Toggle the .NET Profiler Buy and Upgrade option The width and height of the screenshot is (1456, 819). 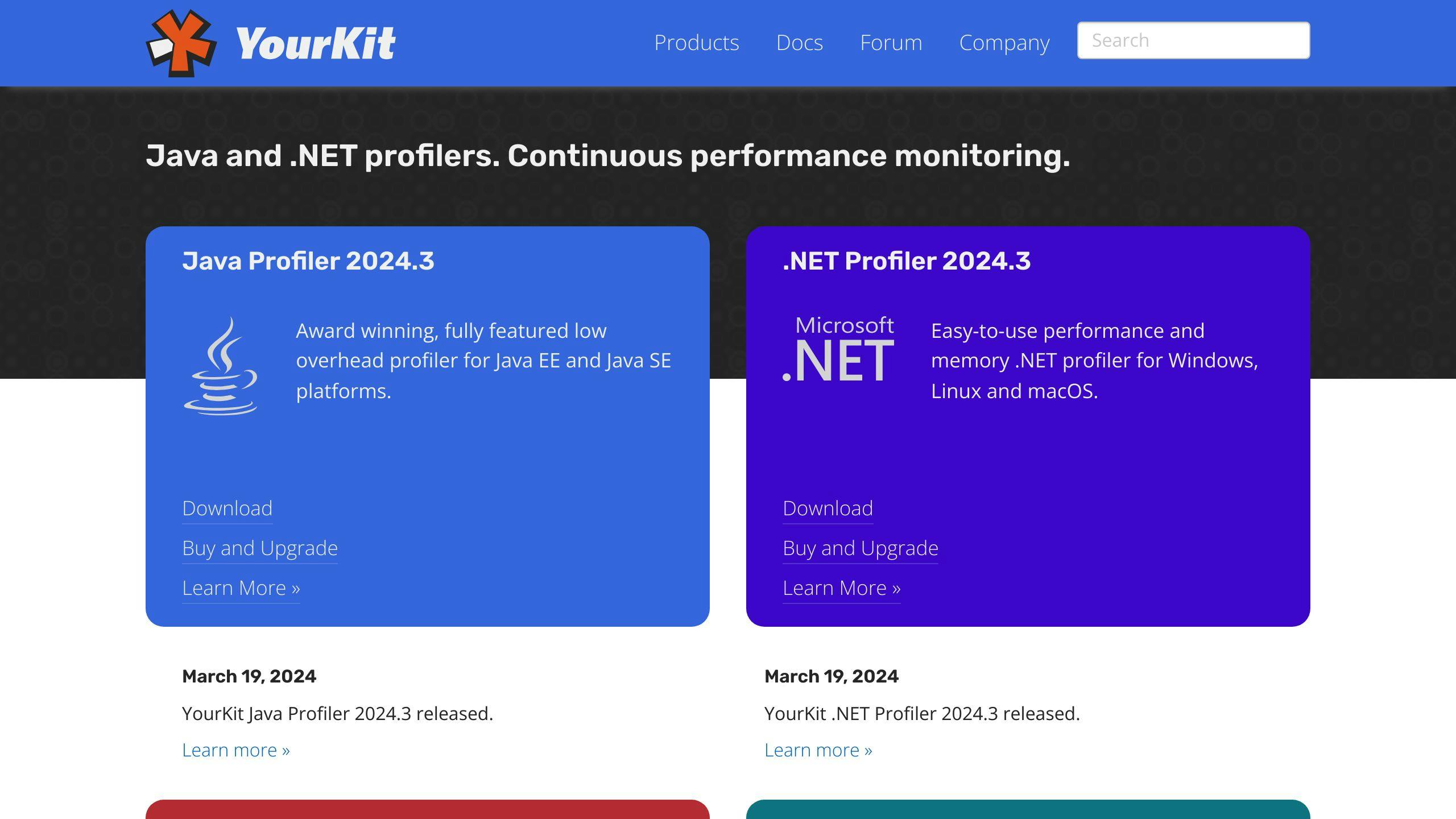click(860, 547)
